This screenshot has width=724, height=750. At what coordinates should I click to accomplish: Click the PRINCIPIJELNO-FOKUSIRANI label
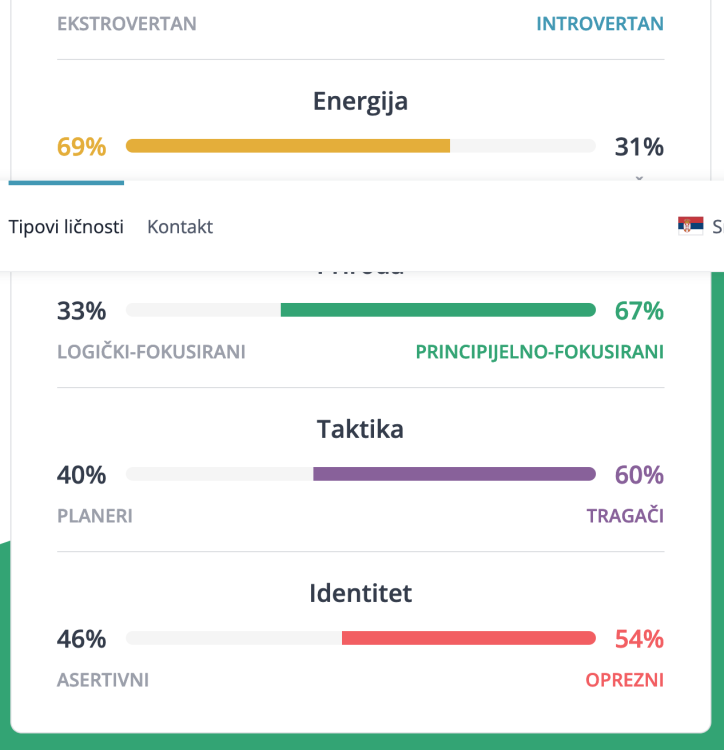click(x=539, y=352)
